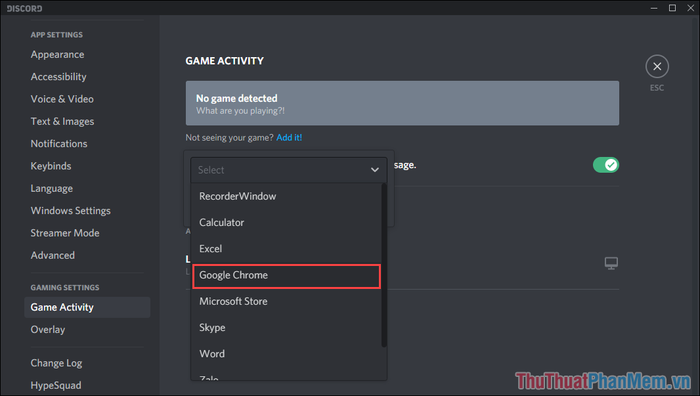Go to Accessibility settings
Image resolution: width=700 pixels, height=396 pixels.
coord(58,77)
